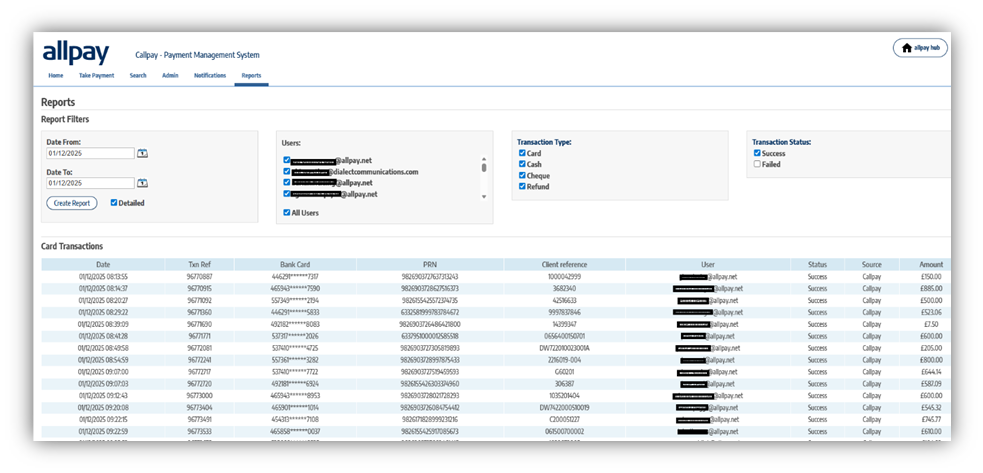Click the Date column header

click(103, 265)
